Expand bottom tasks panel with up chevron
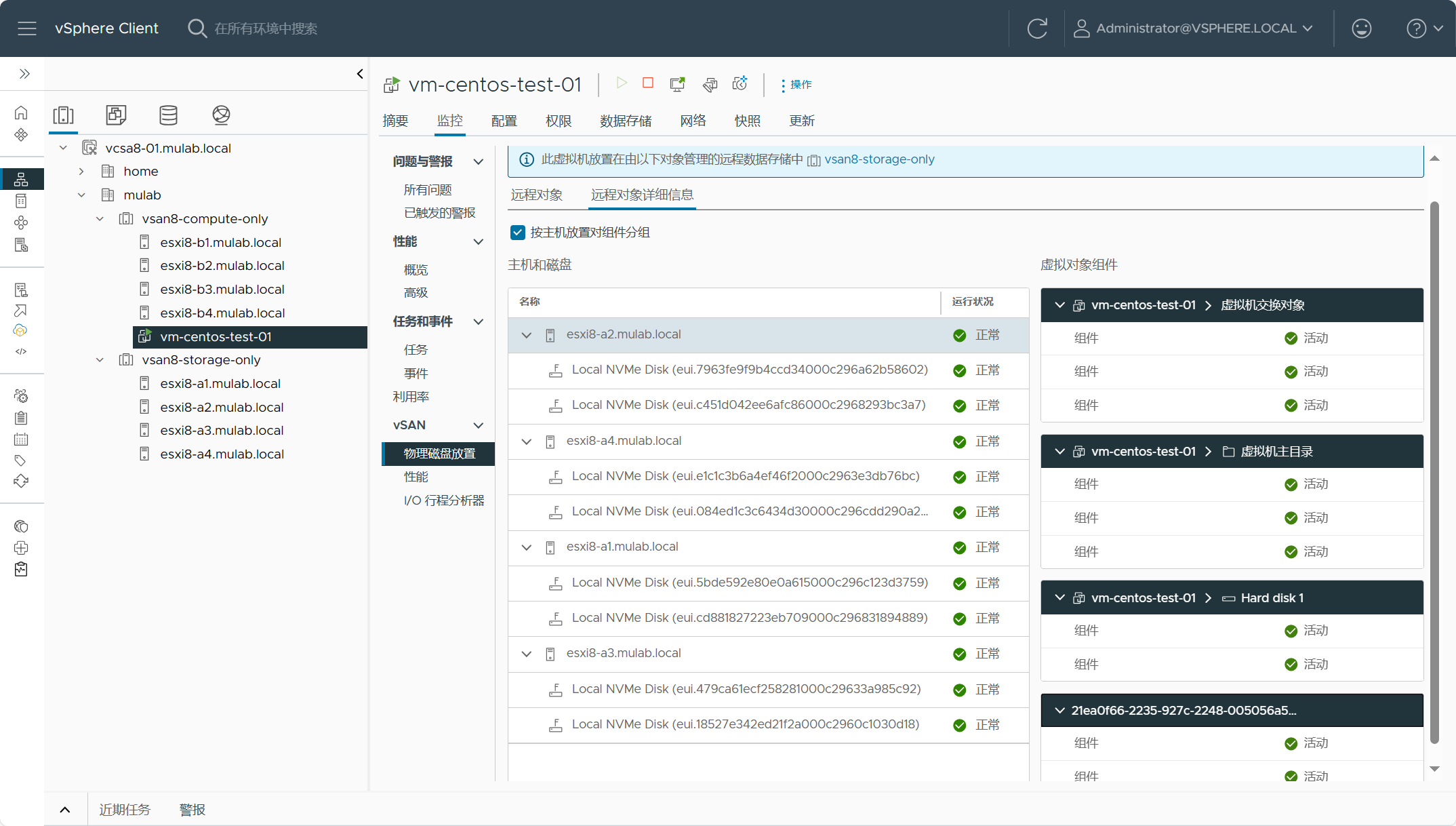This screenshot has height=826, width=1456. (65, 810)
